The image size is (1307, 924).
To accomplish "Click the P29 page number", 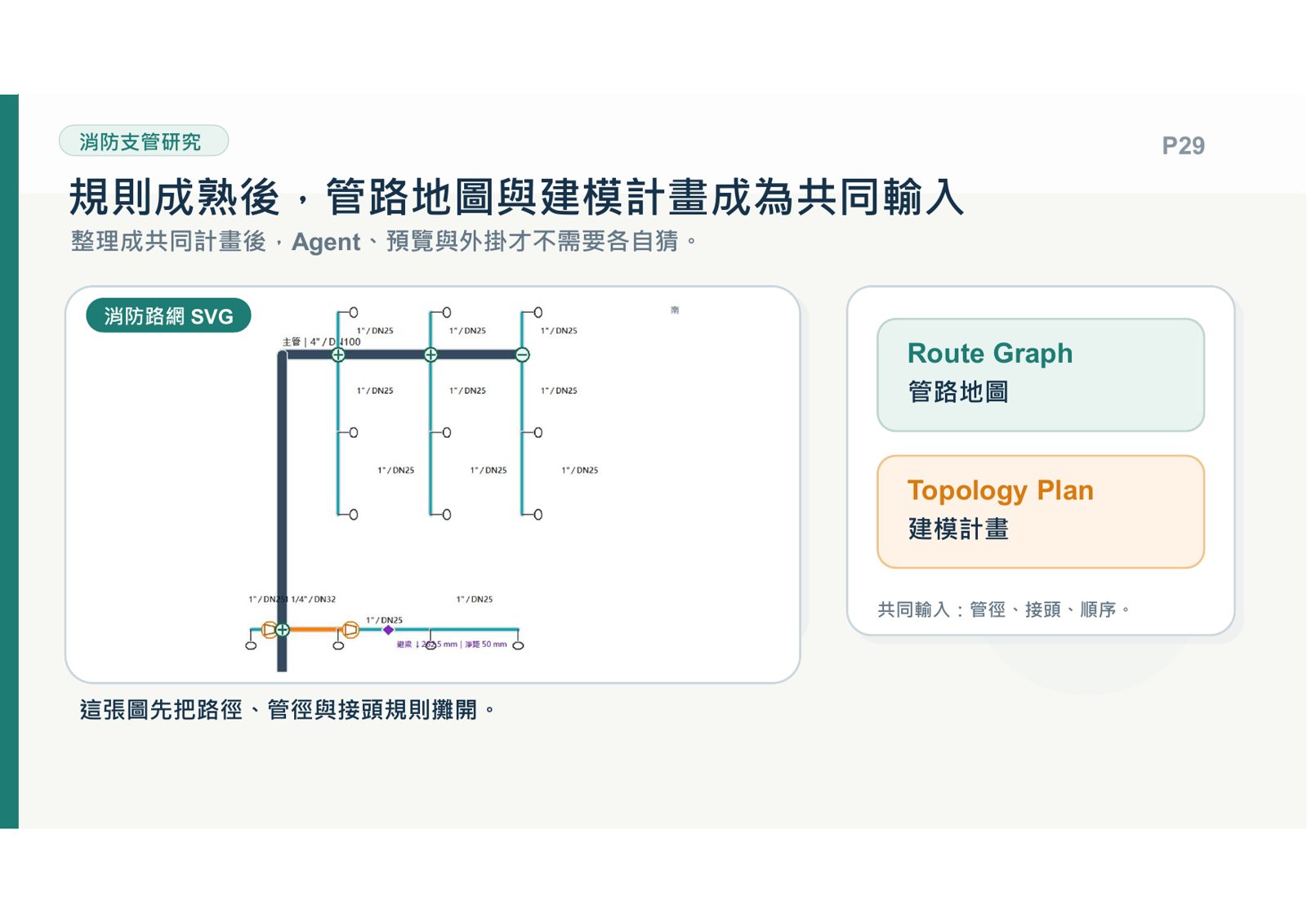I will pyautogui.click(x=1183, y=145).
